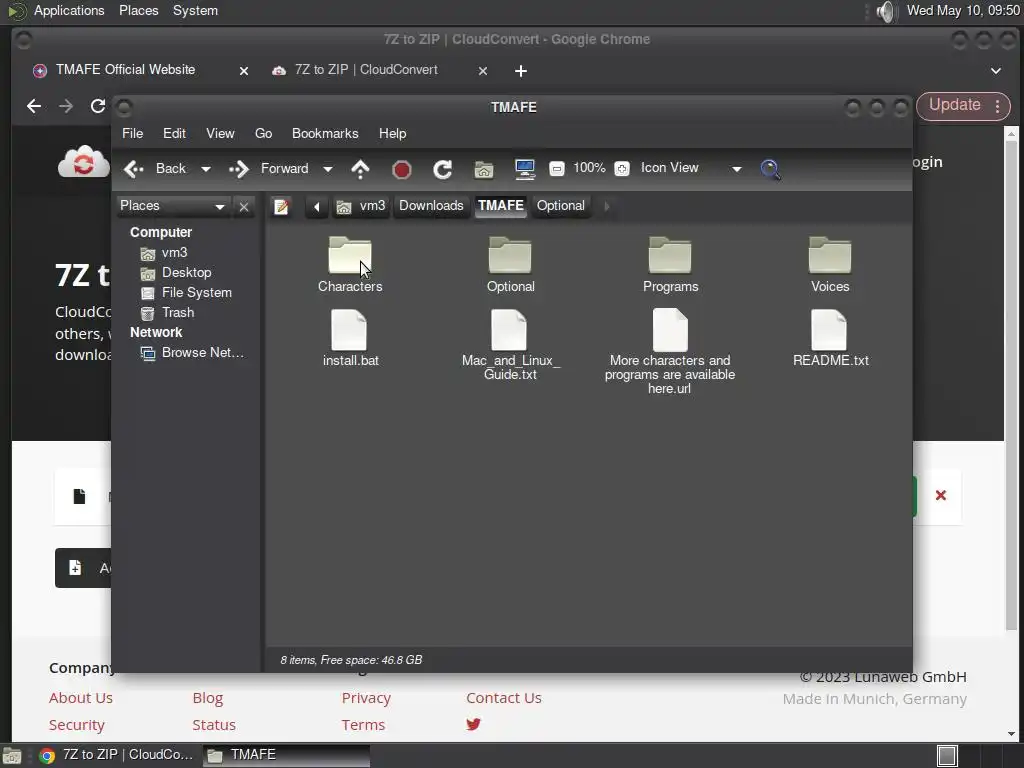Open the Computer location toolbar icon

click(x=524, y=169)
